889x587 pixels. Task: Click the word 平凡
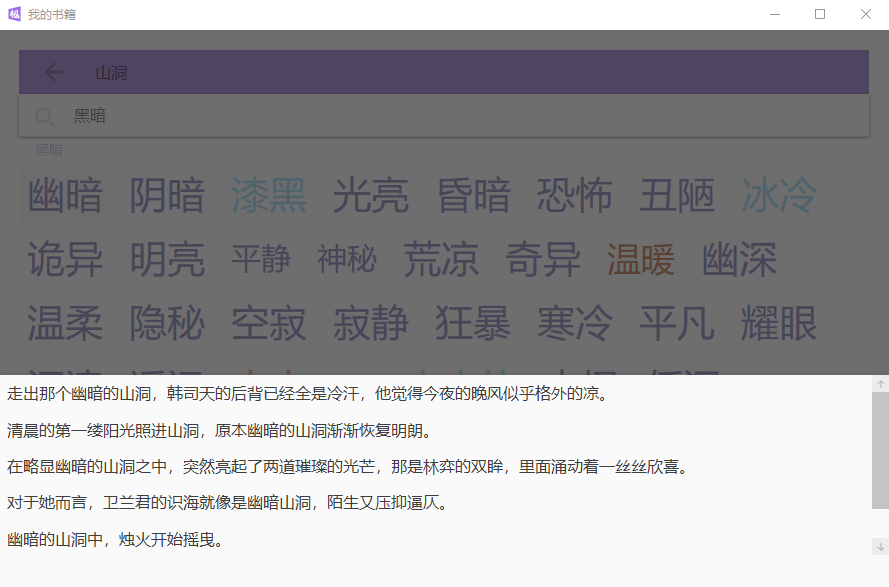[677, 323]
